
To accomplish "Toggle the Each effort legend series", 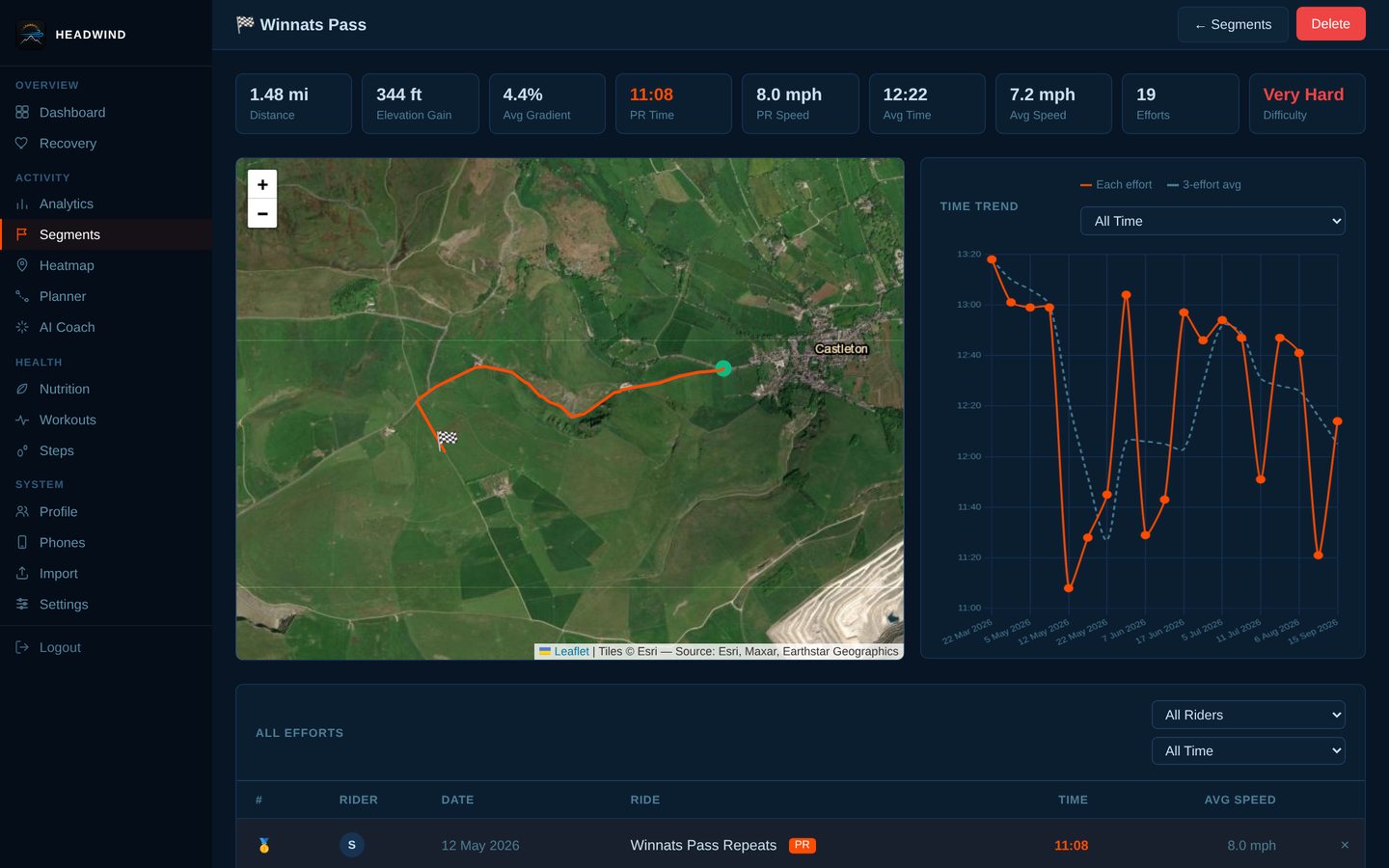I will pos(1116,185).
